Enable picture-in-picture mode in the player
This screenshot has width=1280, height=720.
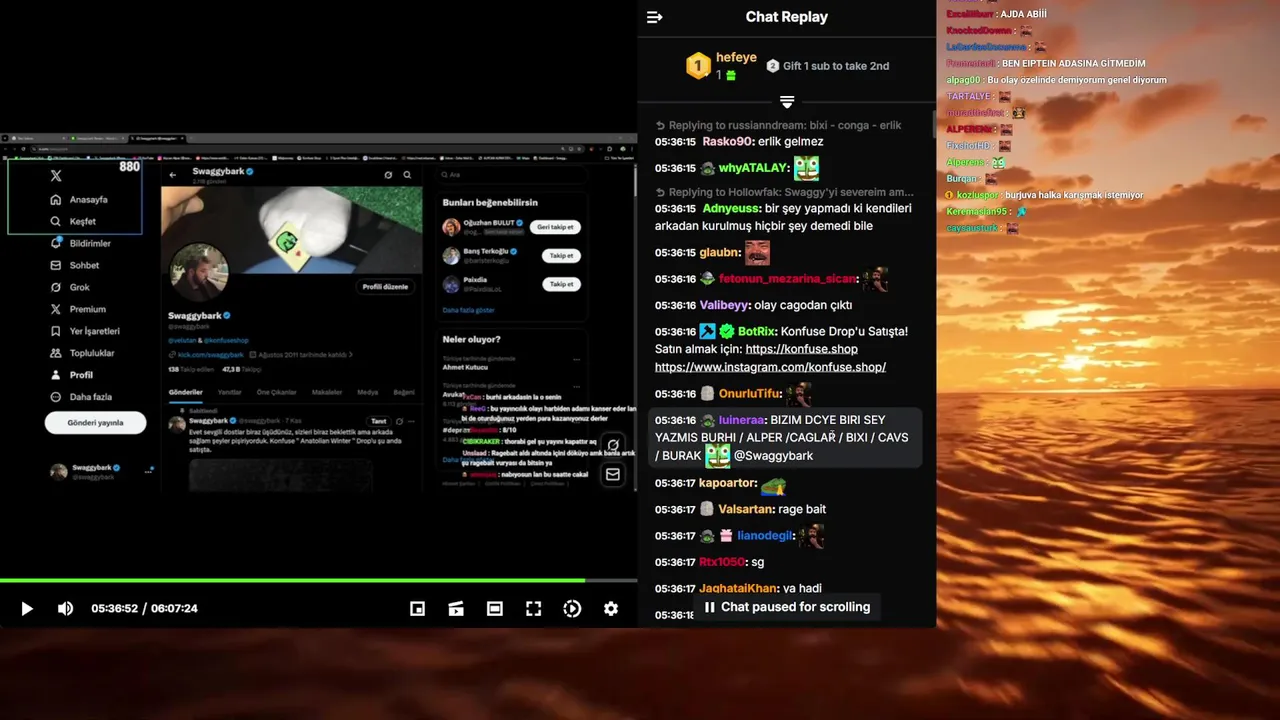[x=418, y=608]
